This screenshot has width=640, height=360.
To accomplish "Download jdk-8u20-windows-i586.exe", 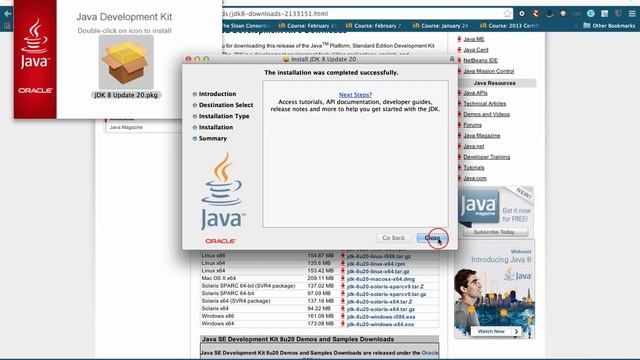I will 381,317.
